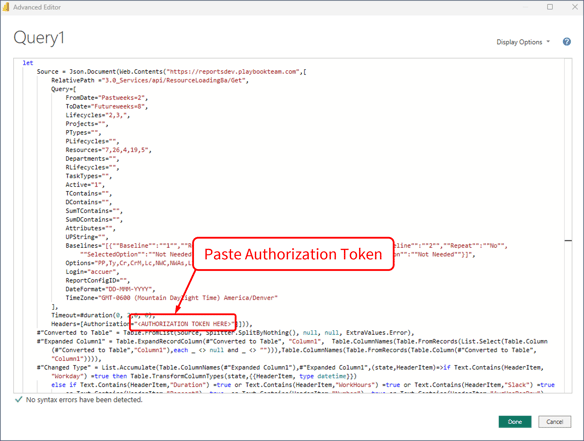Click the RelativePath line

150,80
